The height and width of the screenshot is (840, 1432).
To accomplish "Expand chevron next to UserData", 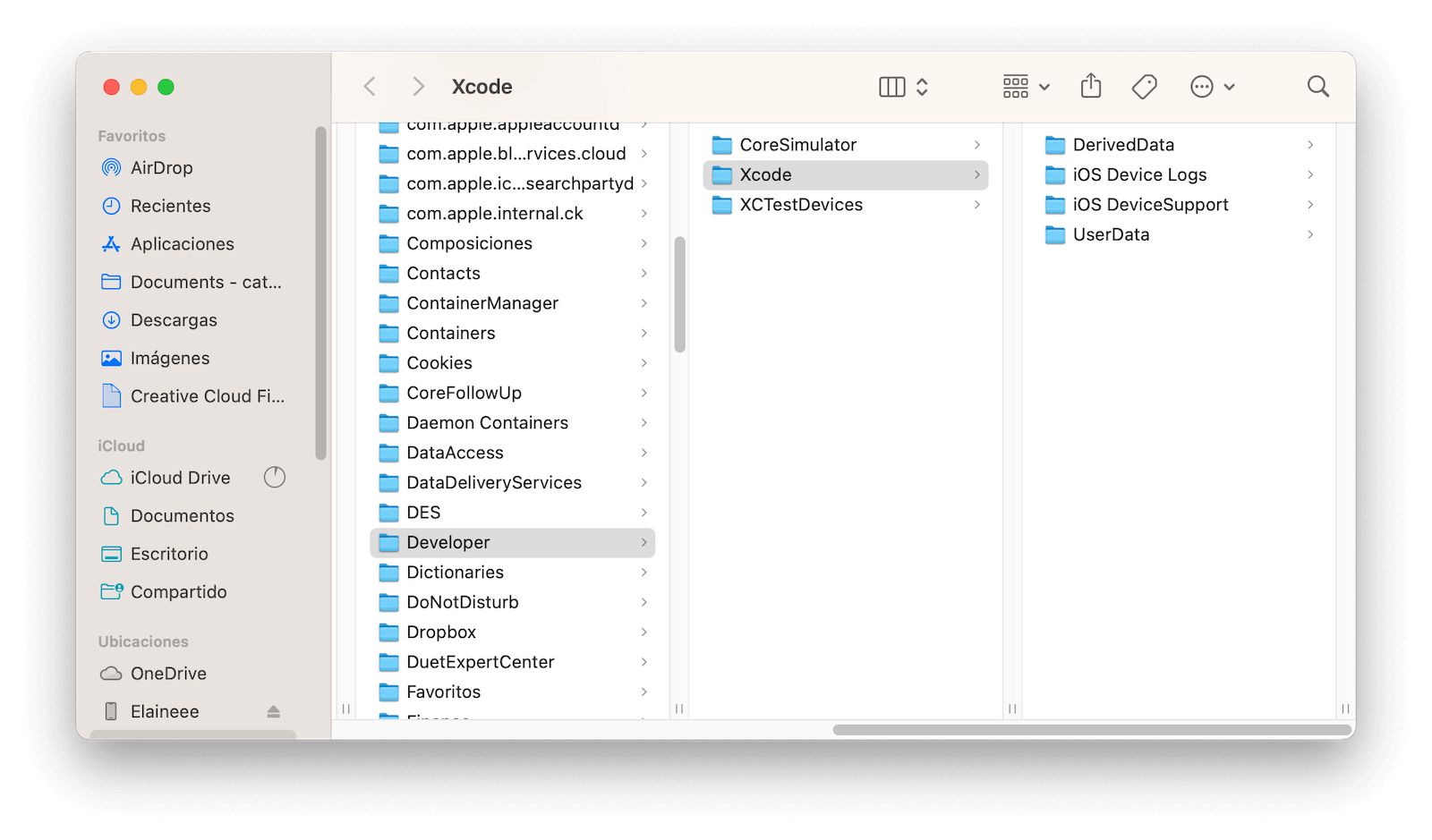I will (x=1310, y=234).
